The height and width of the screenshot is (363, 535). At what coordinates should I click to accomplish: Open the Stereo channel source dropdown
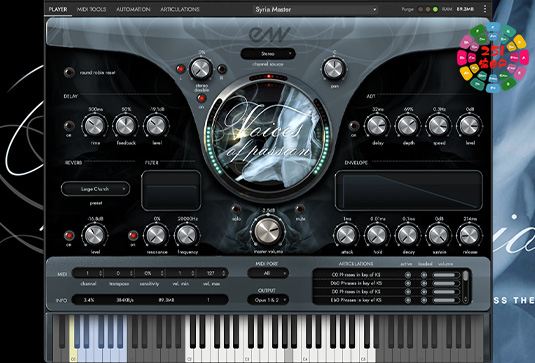click(x=268, y=54)
